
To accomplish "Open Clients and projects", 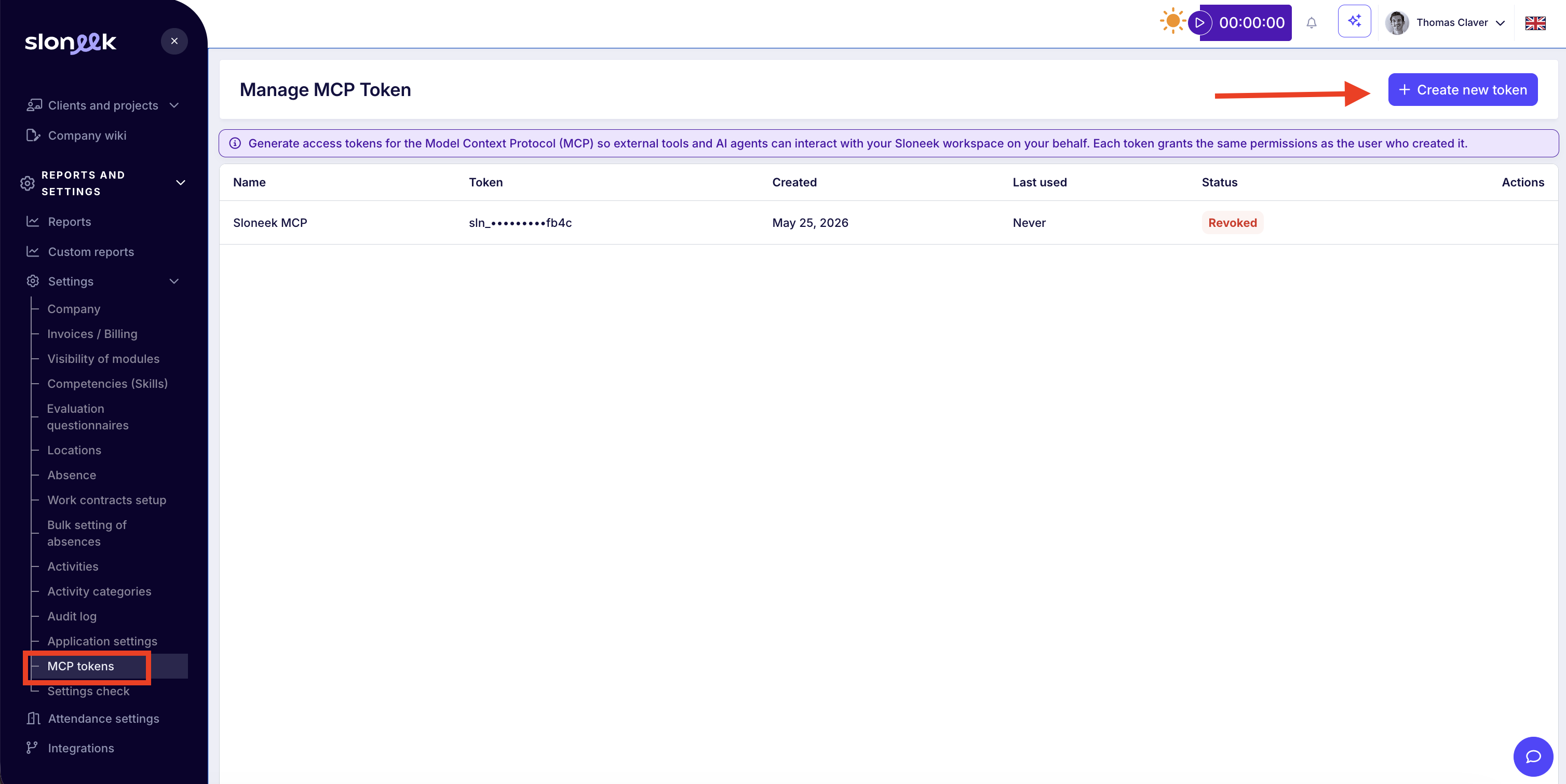I will tap(103, 105).
